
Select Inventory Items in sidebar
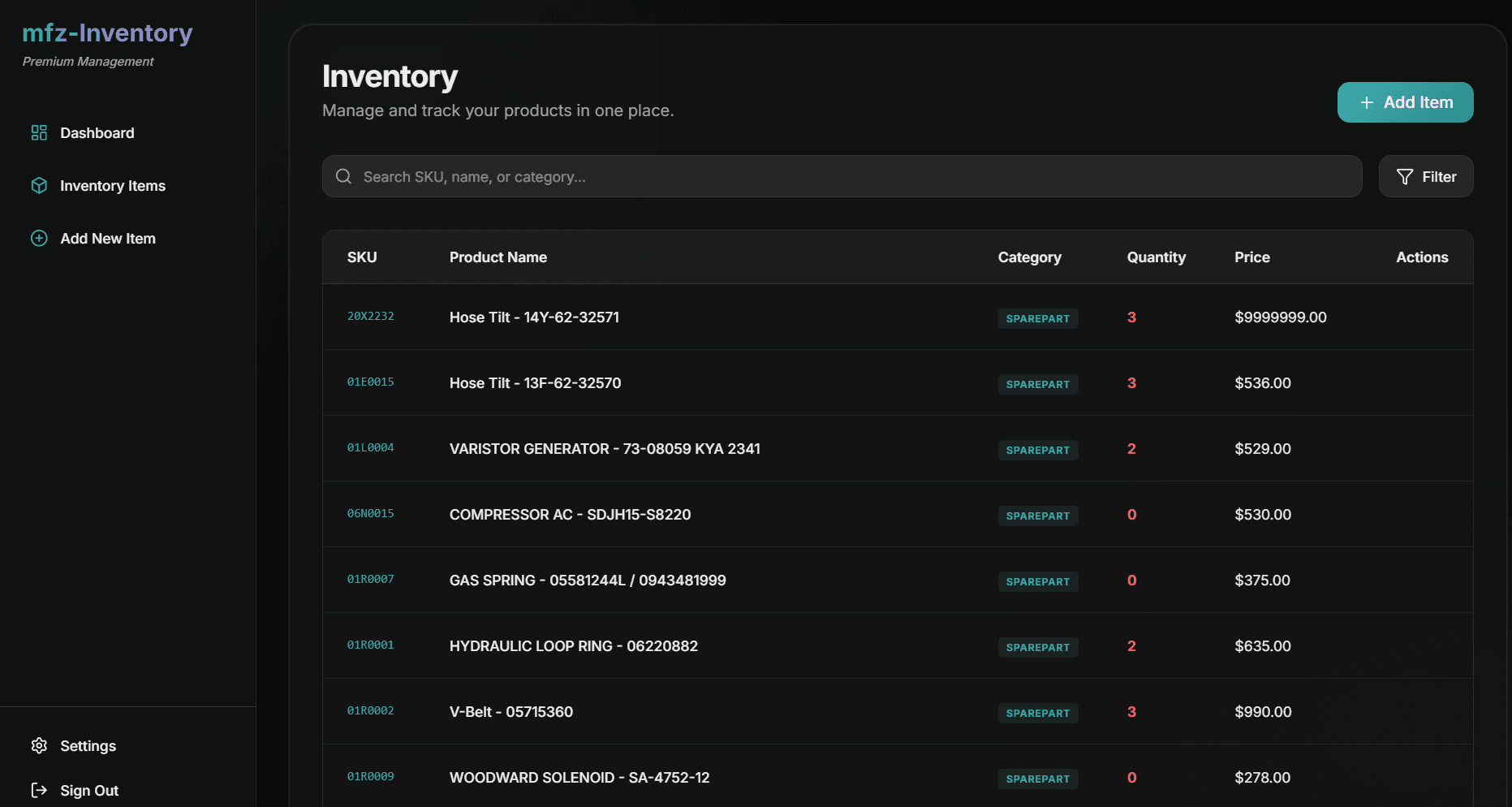pos(112,185)
